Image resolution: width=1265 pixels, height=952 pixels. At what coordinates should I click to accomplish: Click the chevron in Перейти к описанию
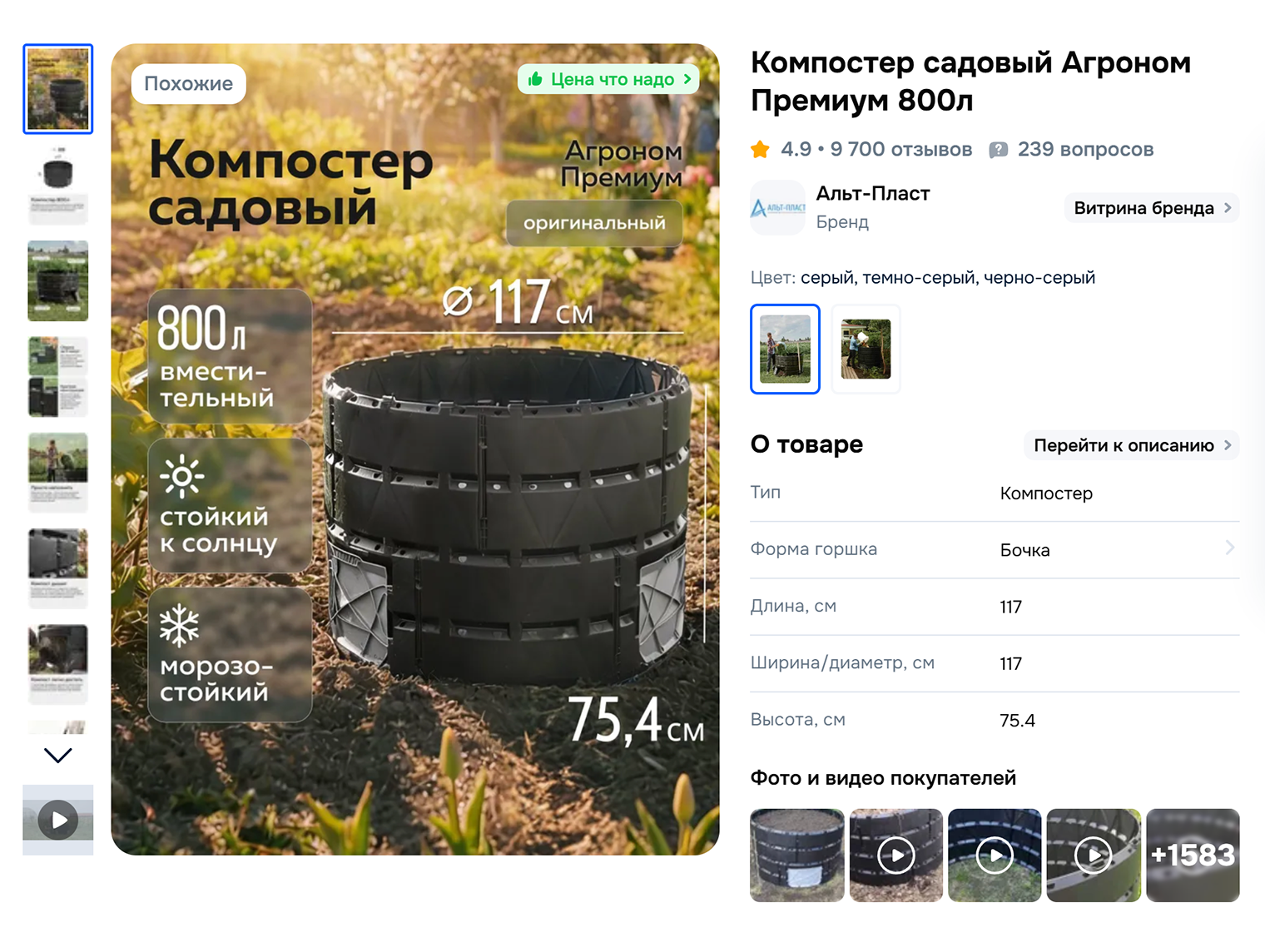tap(1228, 445)
